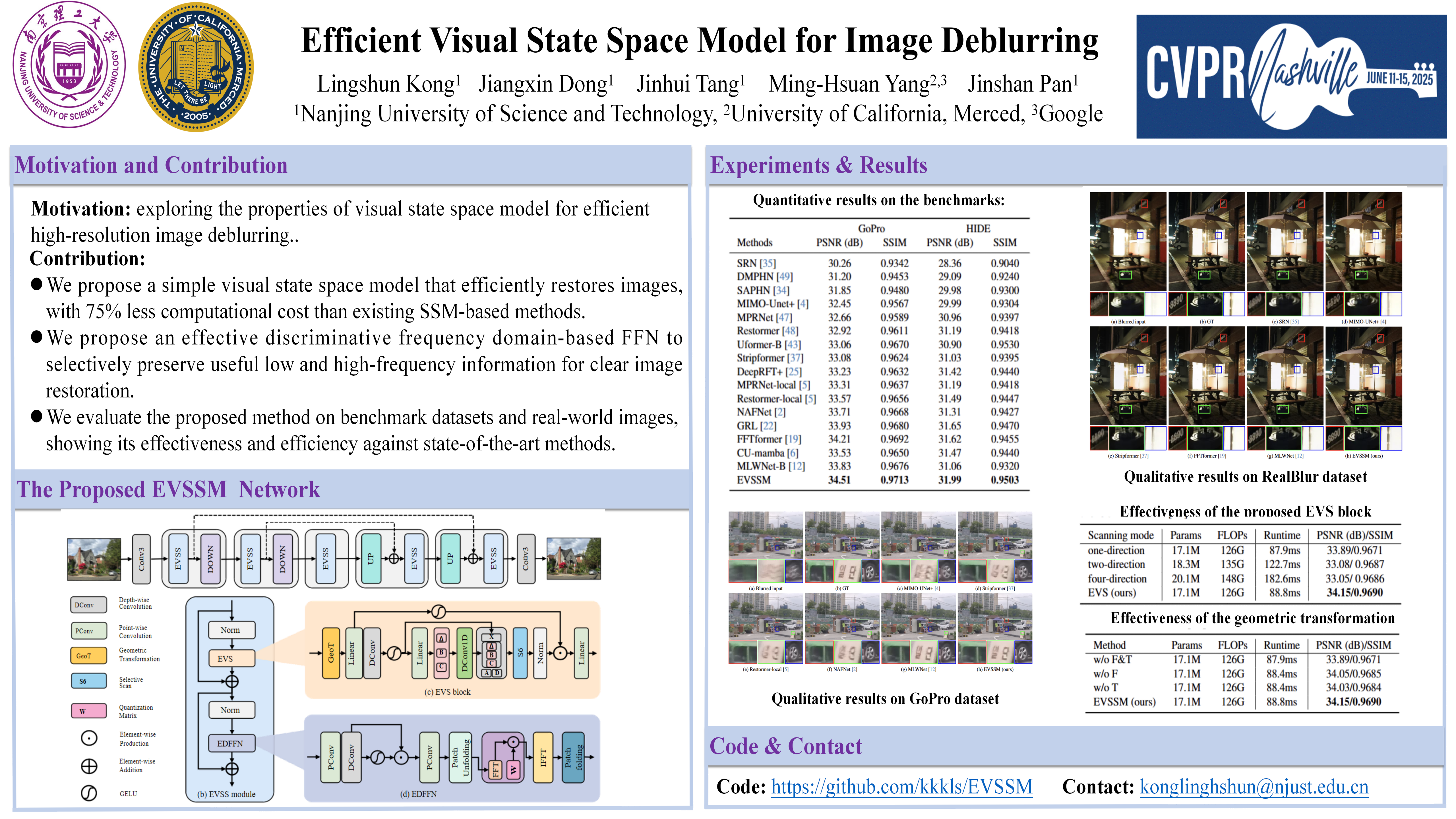Click the CVPR Nashville 2025 banner
This screenshot has width=1456, height=819.
click(1291, 77)
